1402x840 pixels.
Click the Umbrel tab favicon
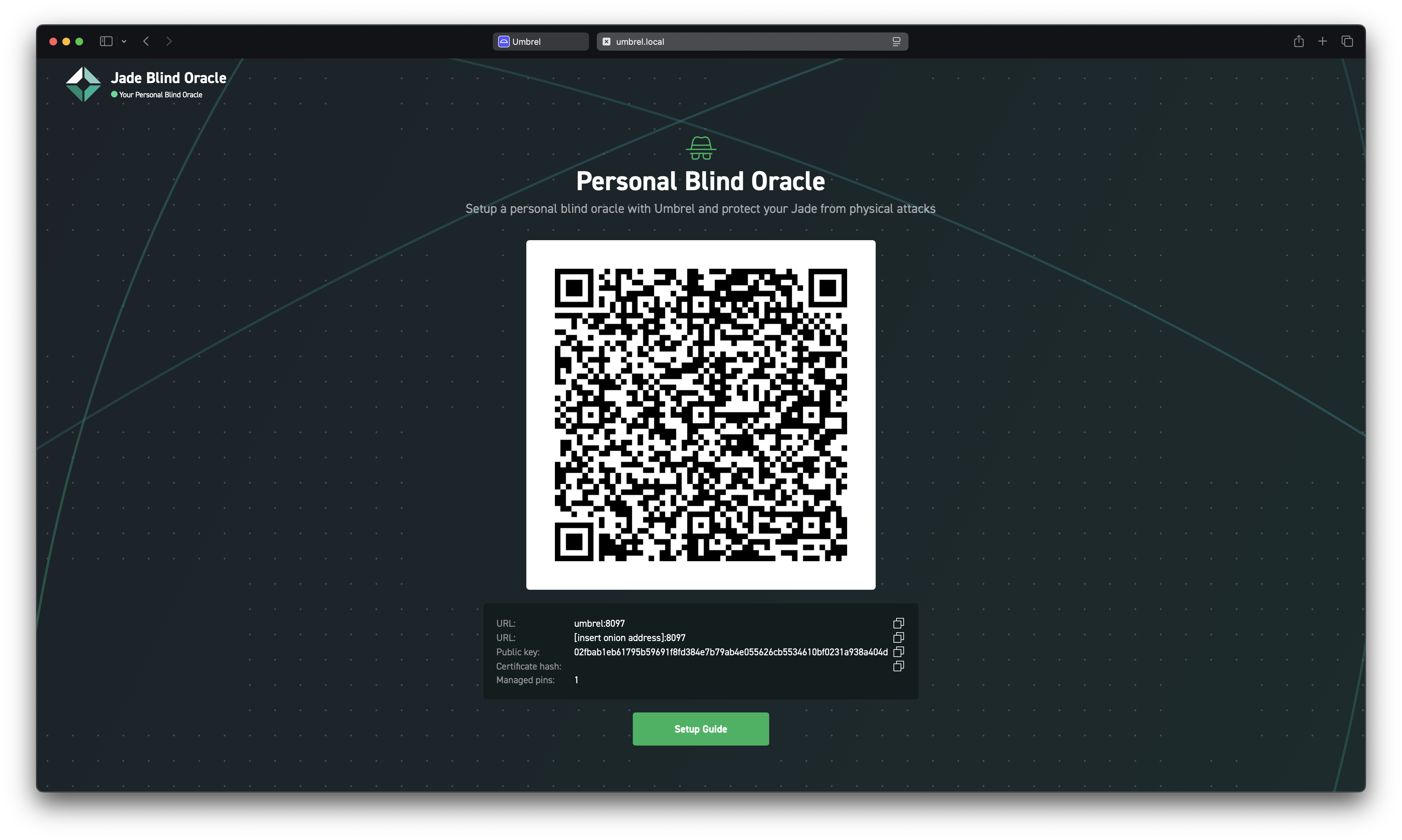[x=503, y=41]
